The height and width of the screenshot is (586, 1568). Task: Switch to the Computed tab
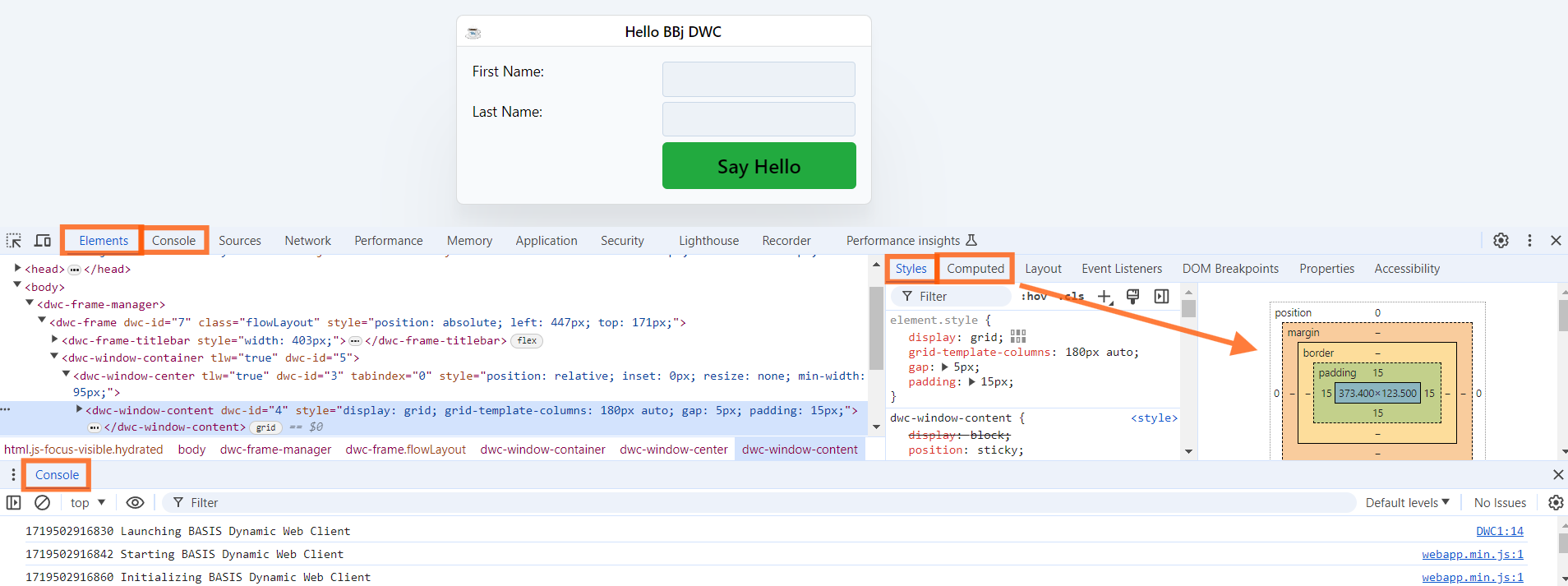coord(975,268)
